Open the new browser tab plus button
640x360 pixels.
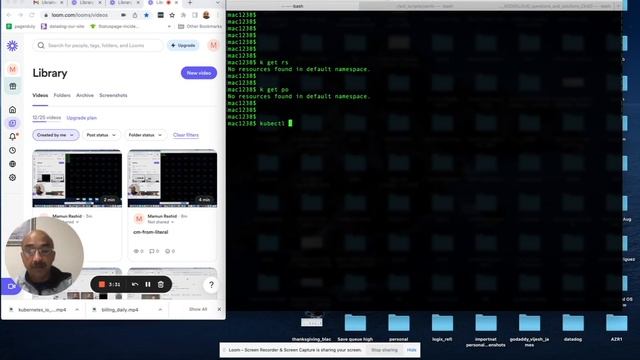(190, 2)
